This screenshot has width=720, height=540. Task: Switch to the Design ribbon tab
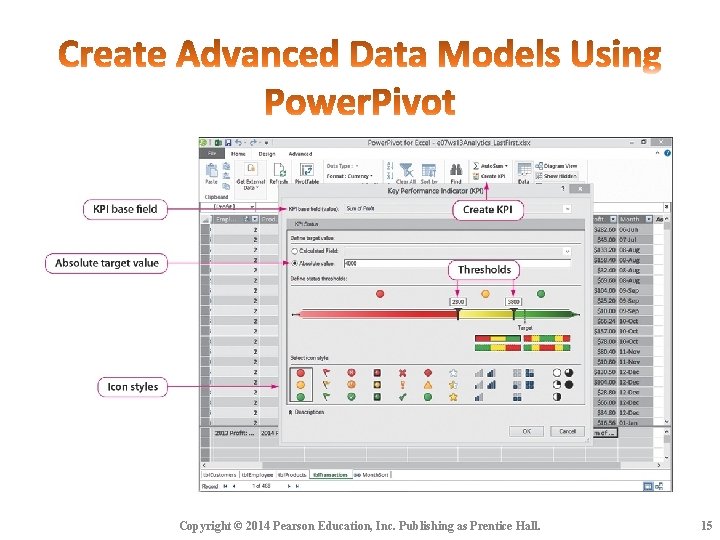(266, 154)
